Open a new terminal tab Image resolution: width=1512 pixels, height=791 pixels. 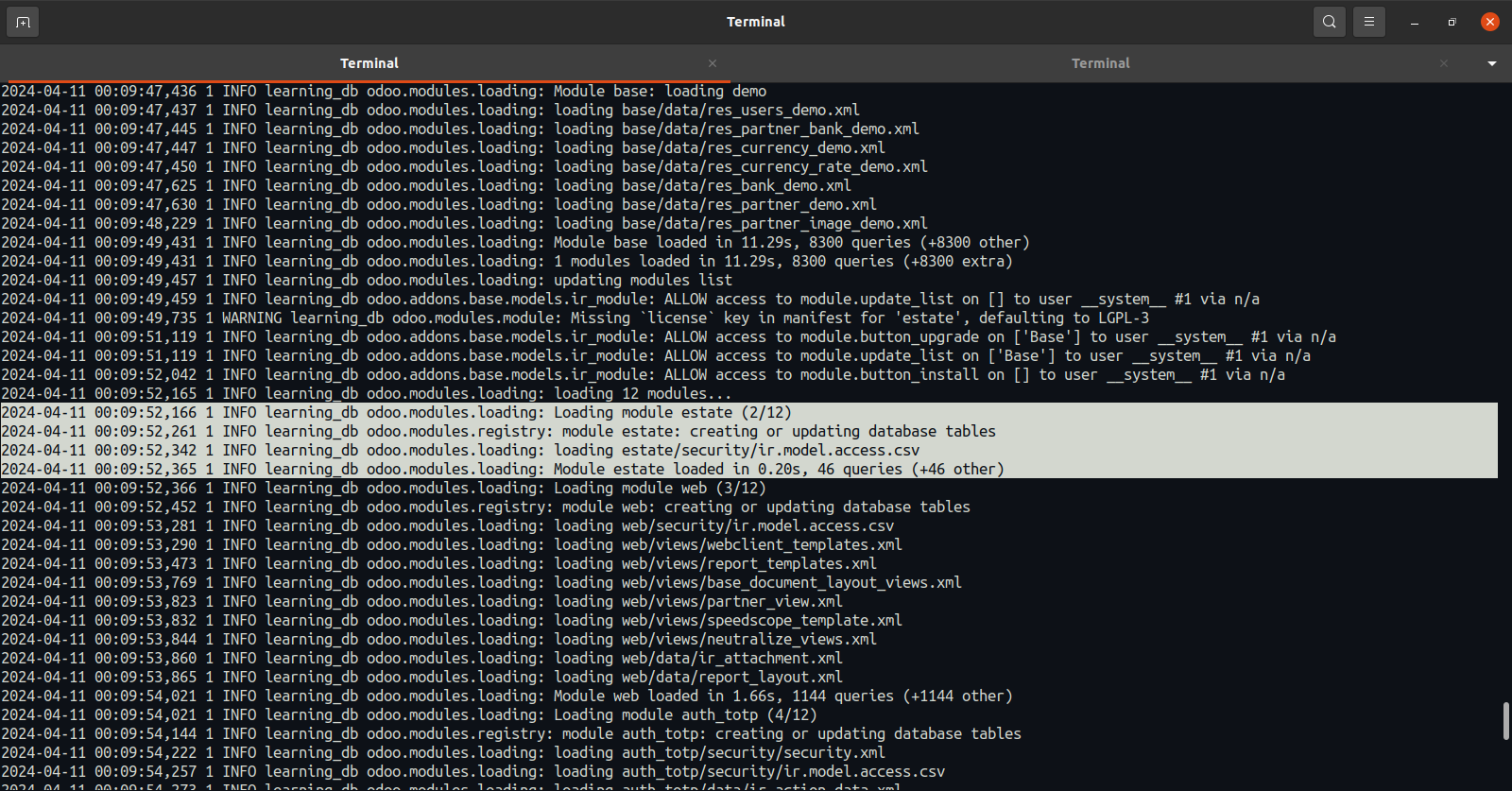point(23,22)
